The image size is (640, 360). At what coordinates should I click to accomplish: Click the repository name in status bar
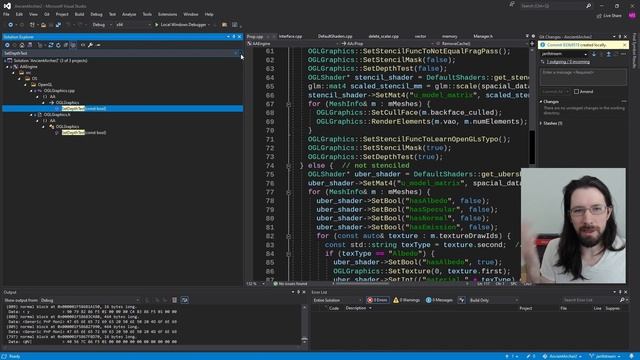pos(562,356)
